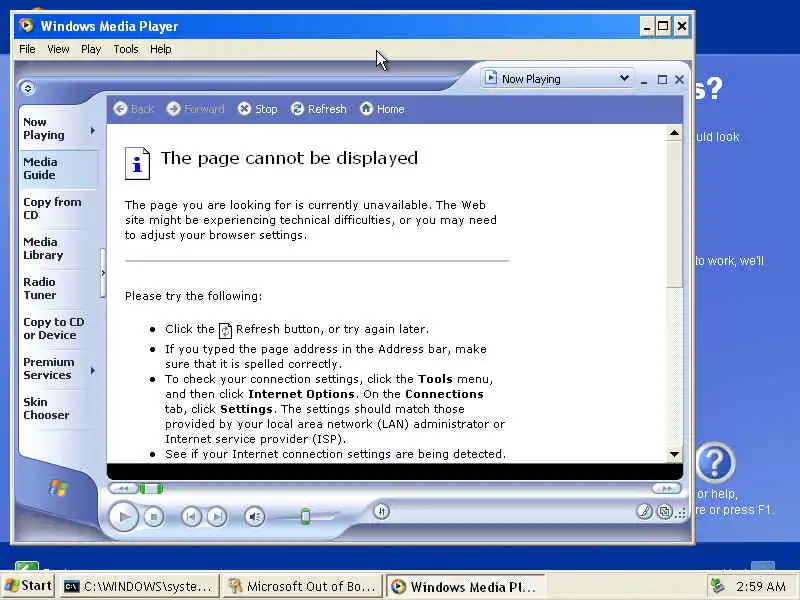
Task: Expand the Premium Services sidebar arrow
Action: pos(92,370)
